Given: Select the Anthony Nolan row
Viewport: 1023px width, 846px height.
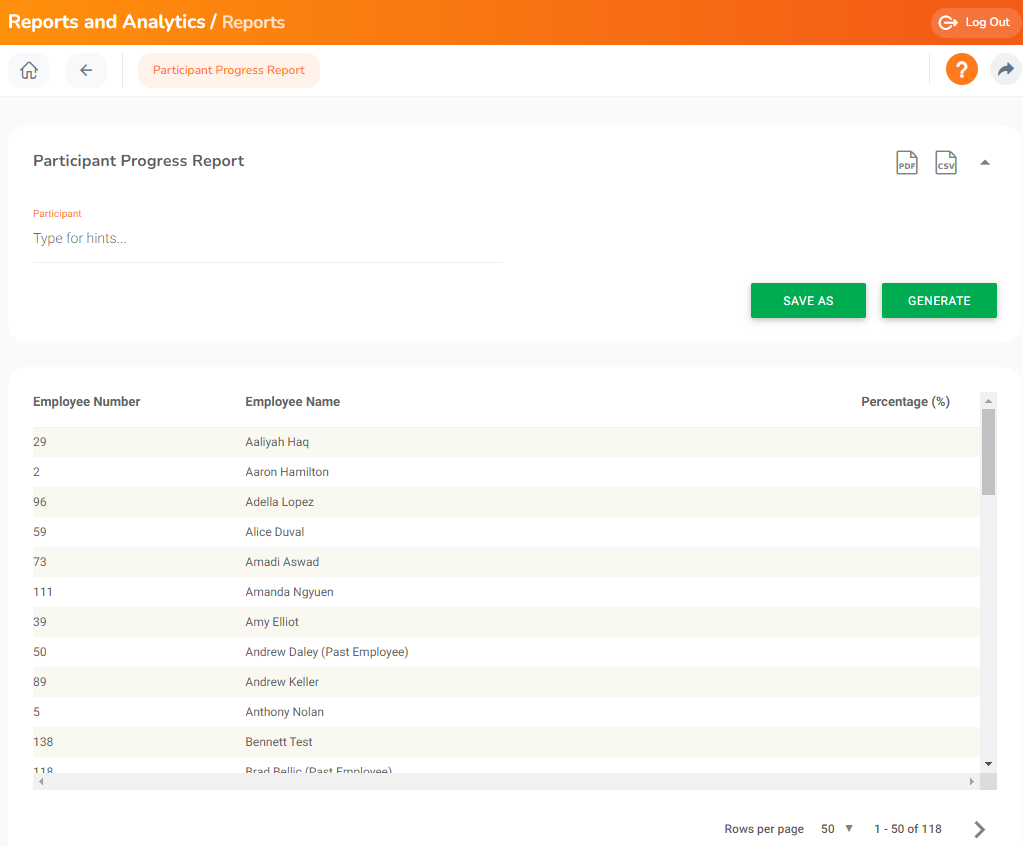Looking at the screenshot, I should point(506,712).
